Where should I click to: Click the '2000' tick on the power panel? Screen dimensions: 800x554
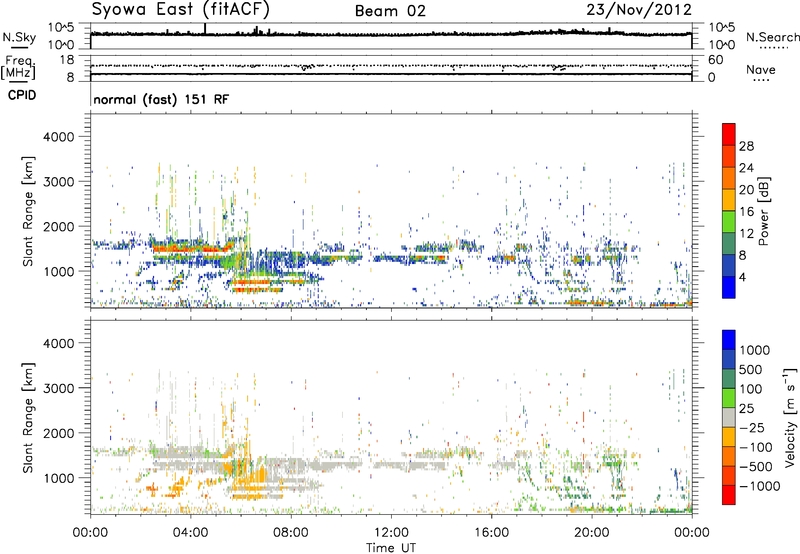[58, 226]
